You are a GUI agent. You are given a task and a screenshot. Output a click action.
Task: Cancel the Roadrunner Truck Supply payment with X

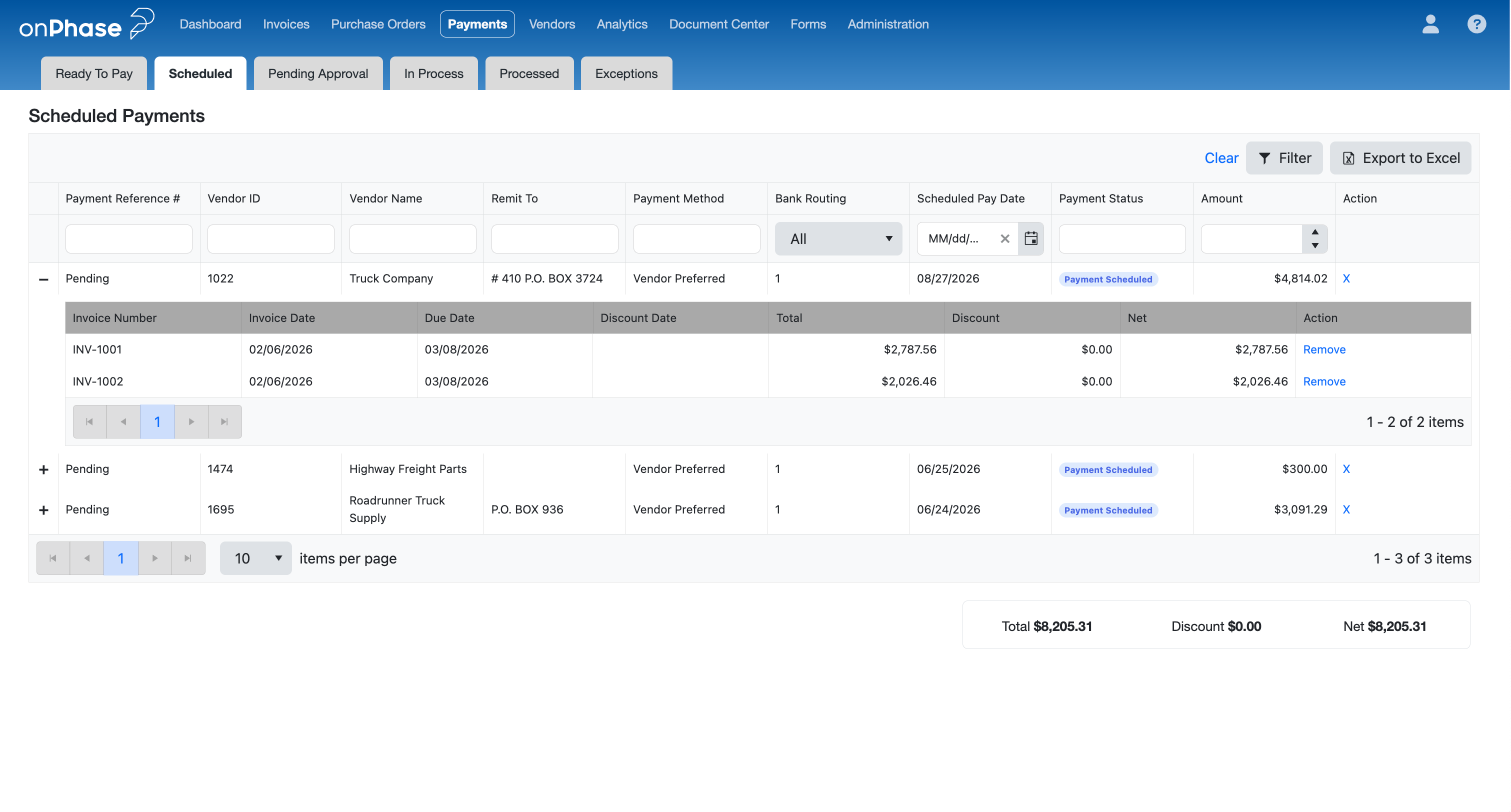click(x=1346, y=510)
